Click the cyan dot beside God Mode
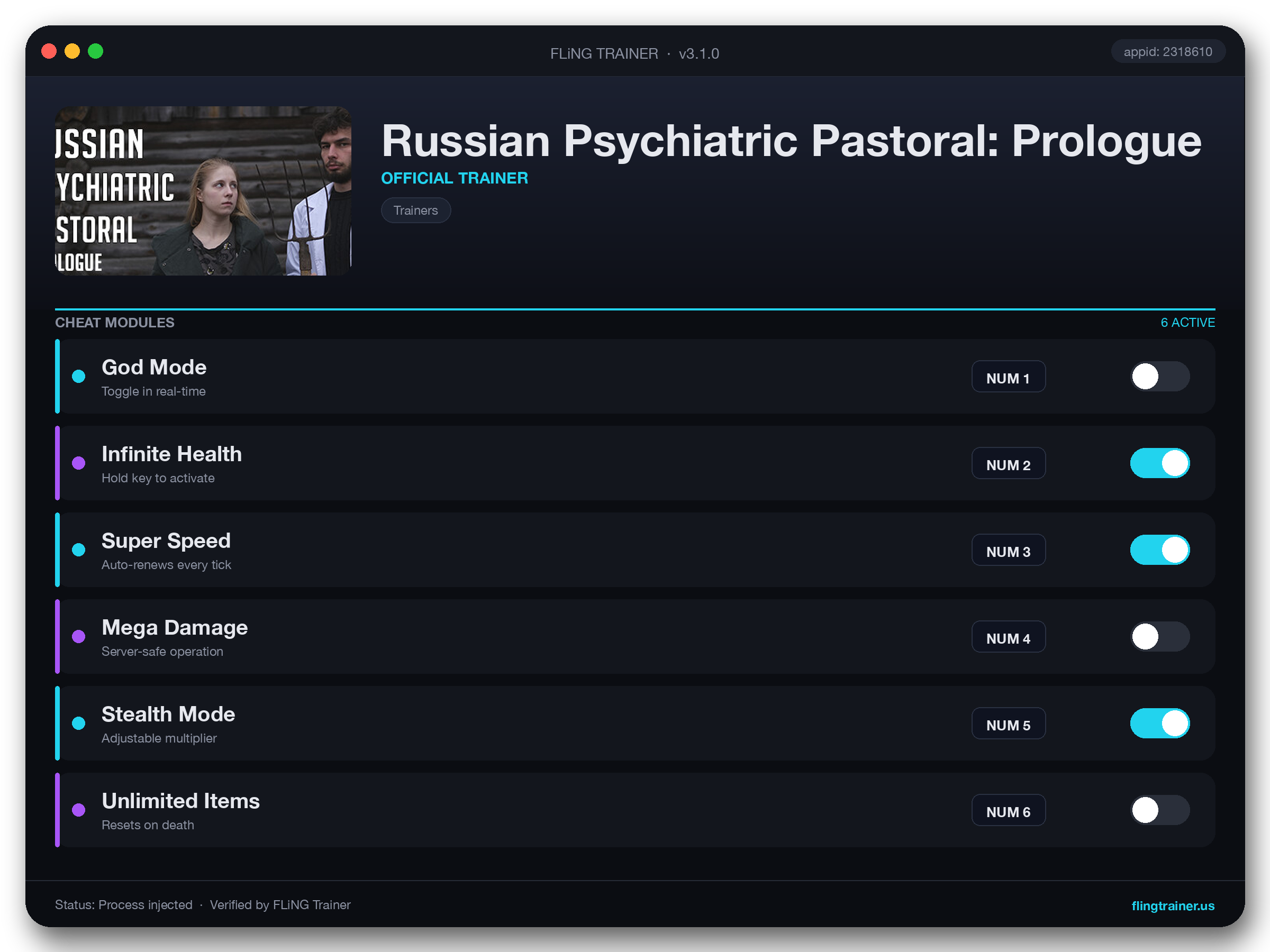 79,377
